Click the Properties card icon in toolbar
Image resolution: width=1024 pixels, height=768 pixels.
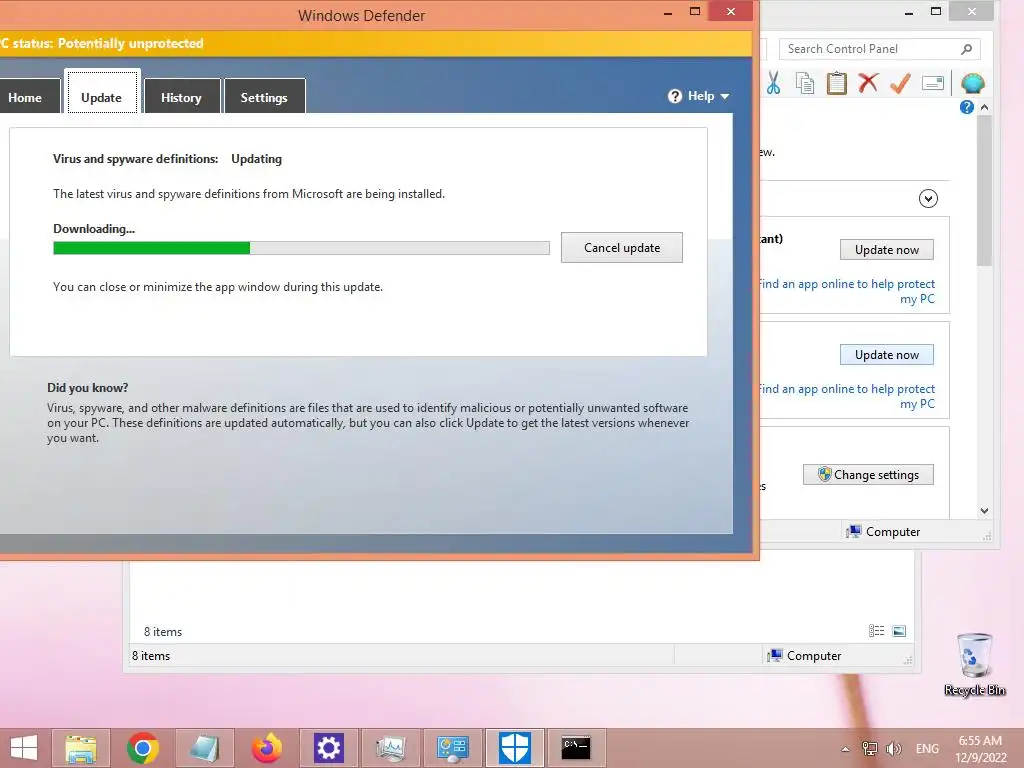coord(933,83)
